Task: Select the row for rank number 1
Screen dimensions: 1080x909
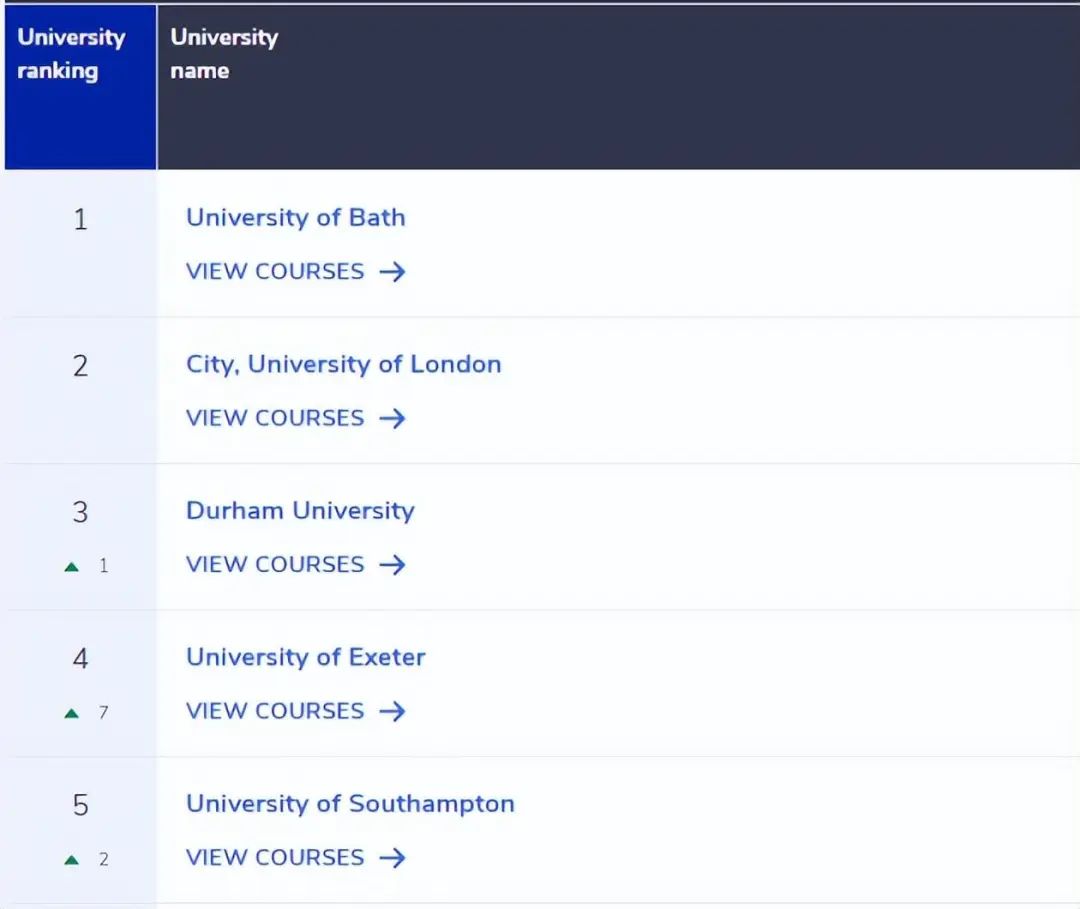Action: (x=80, y=219)
